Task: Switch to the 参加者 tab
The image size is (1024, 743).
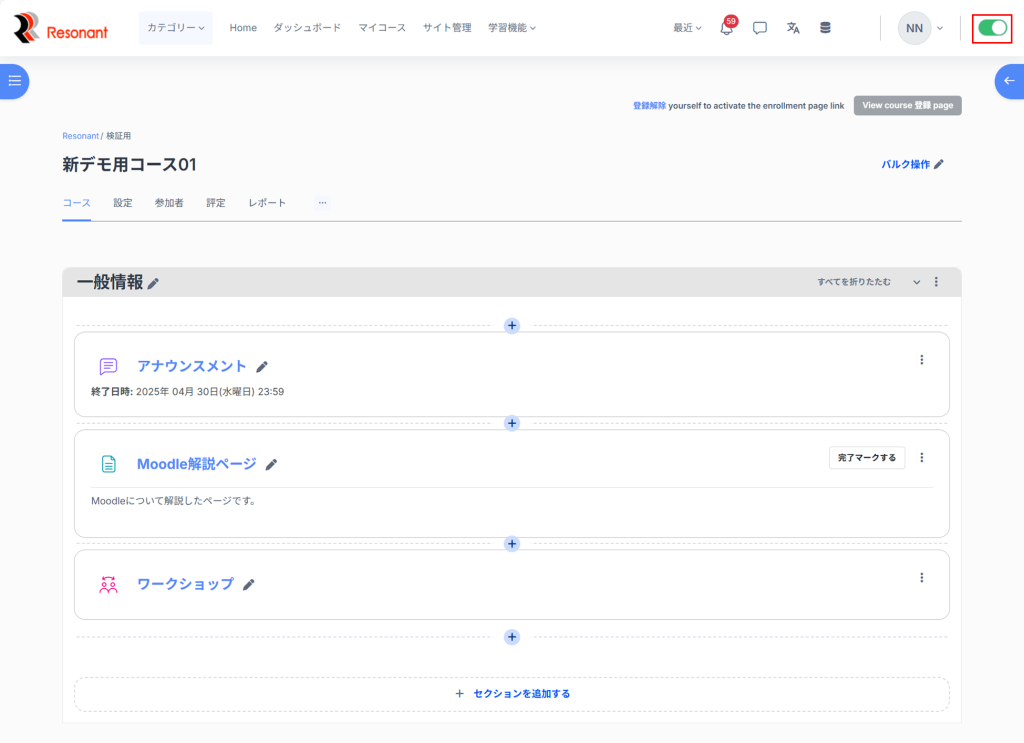Action: [169, 203]
